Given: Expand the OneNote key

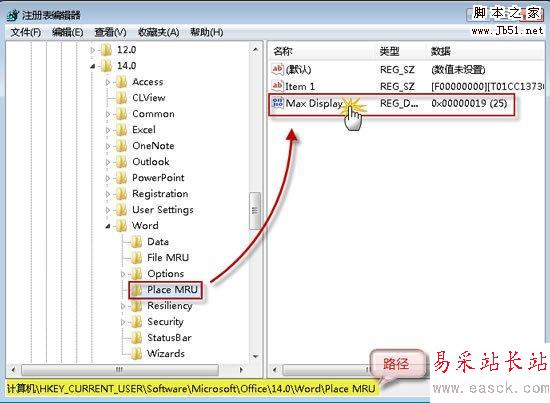Looking at the screenshot, I should (x=108, y=146).
